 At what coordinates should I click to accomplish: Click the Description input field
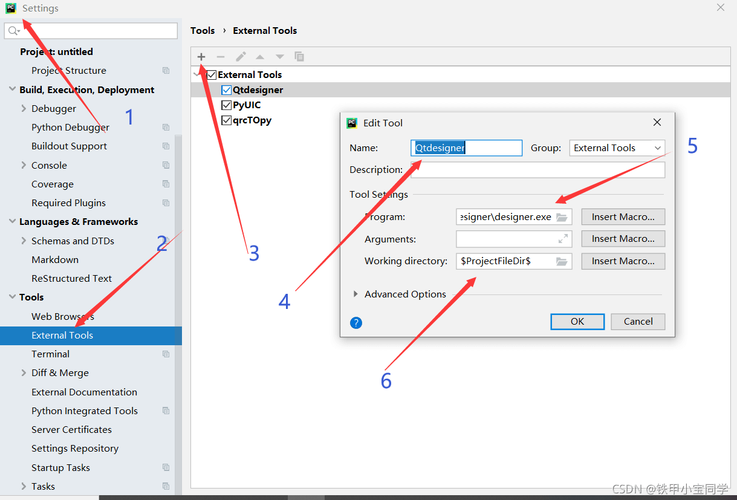coord(538,170)
